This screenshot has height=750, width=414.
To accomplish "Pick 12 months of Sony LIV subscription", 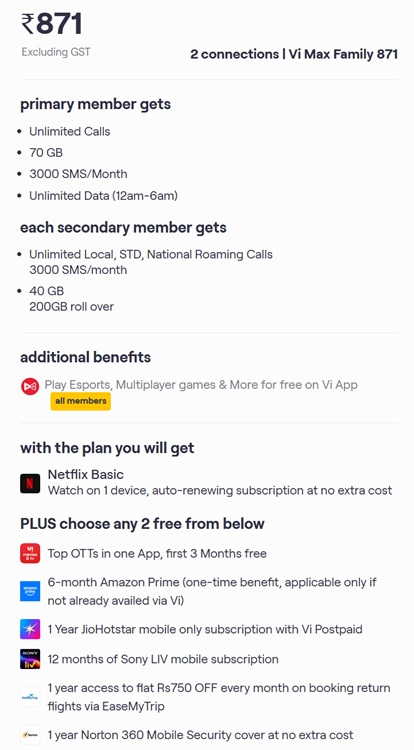I will point(163,659).
